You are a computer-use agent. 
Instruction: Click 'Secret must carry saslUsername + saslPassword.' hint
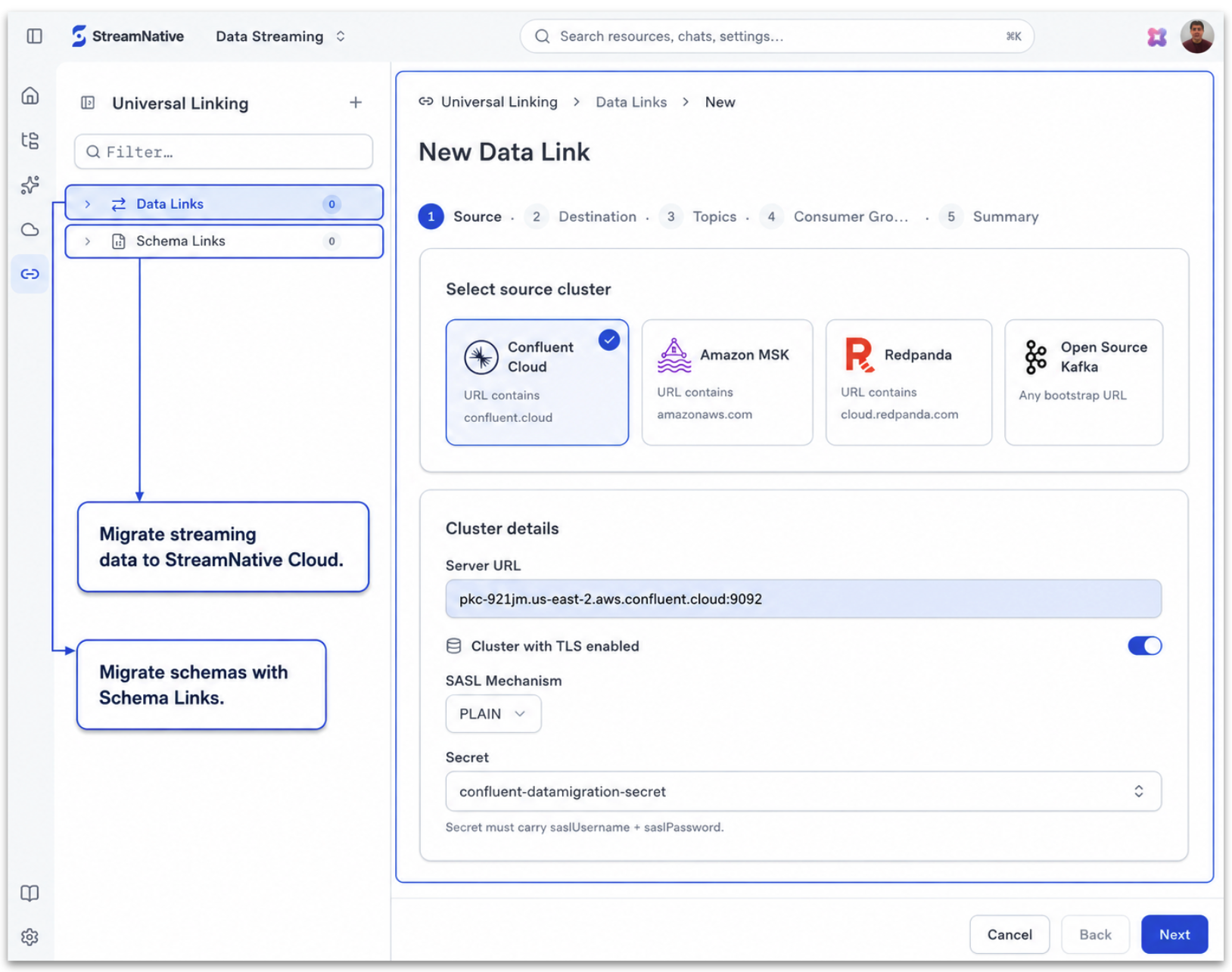(585, 828)
